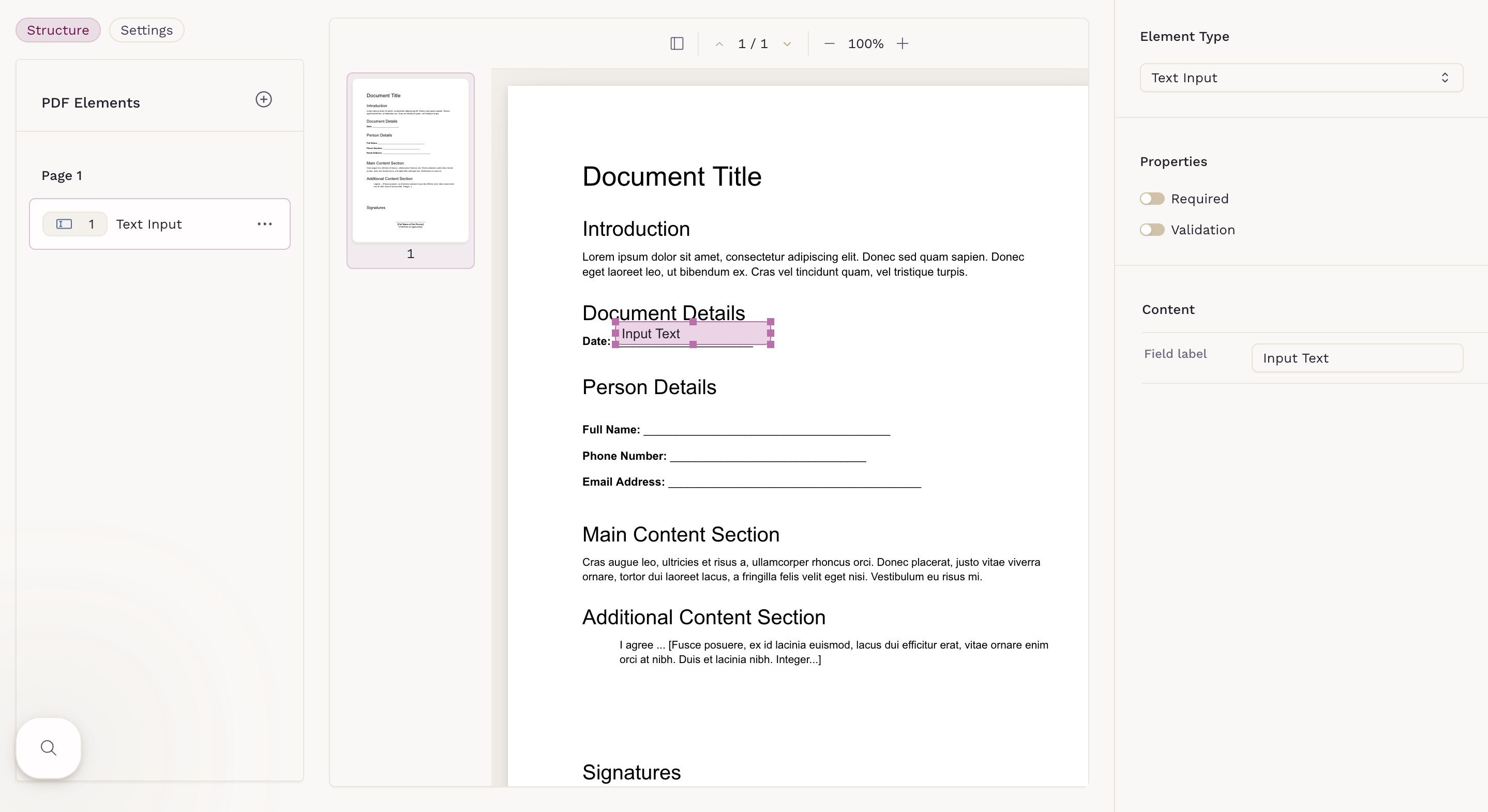The width and height of the screenshot is (1488, 812).
Task: Click the 100% zoom level label
Action: point(865,44)
